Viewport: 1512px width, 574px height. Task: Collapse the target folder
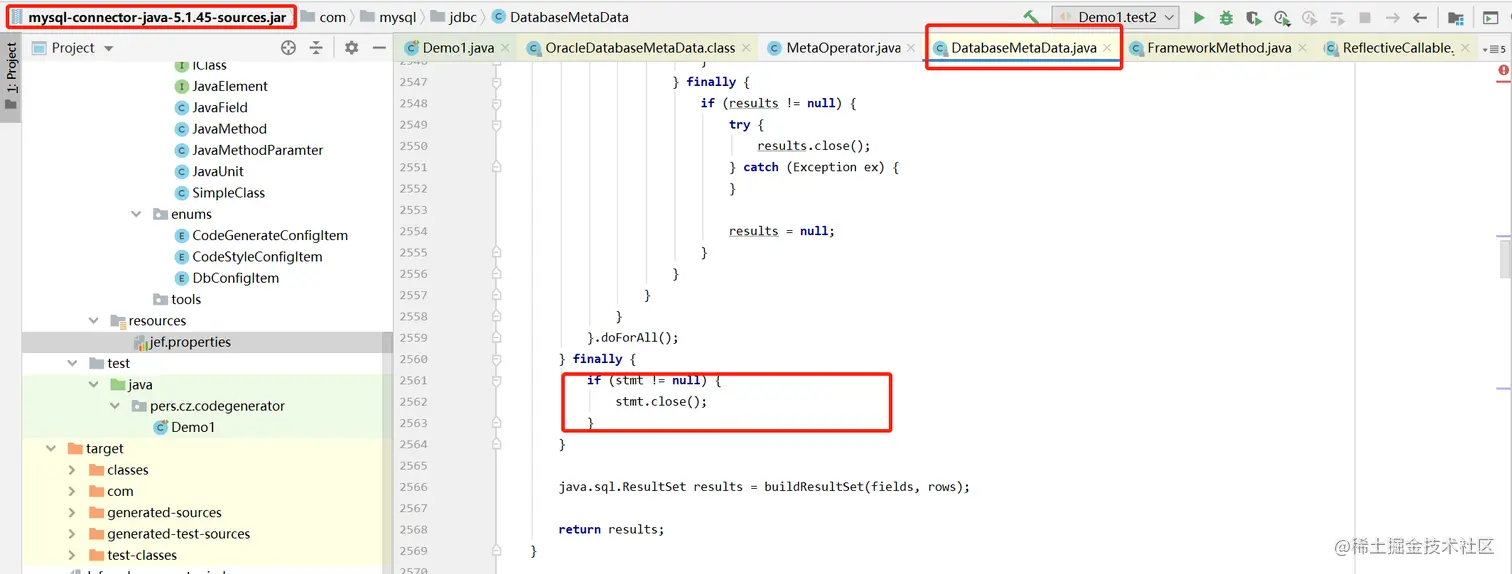click(50, 448)
